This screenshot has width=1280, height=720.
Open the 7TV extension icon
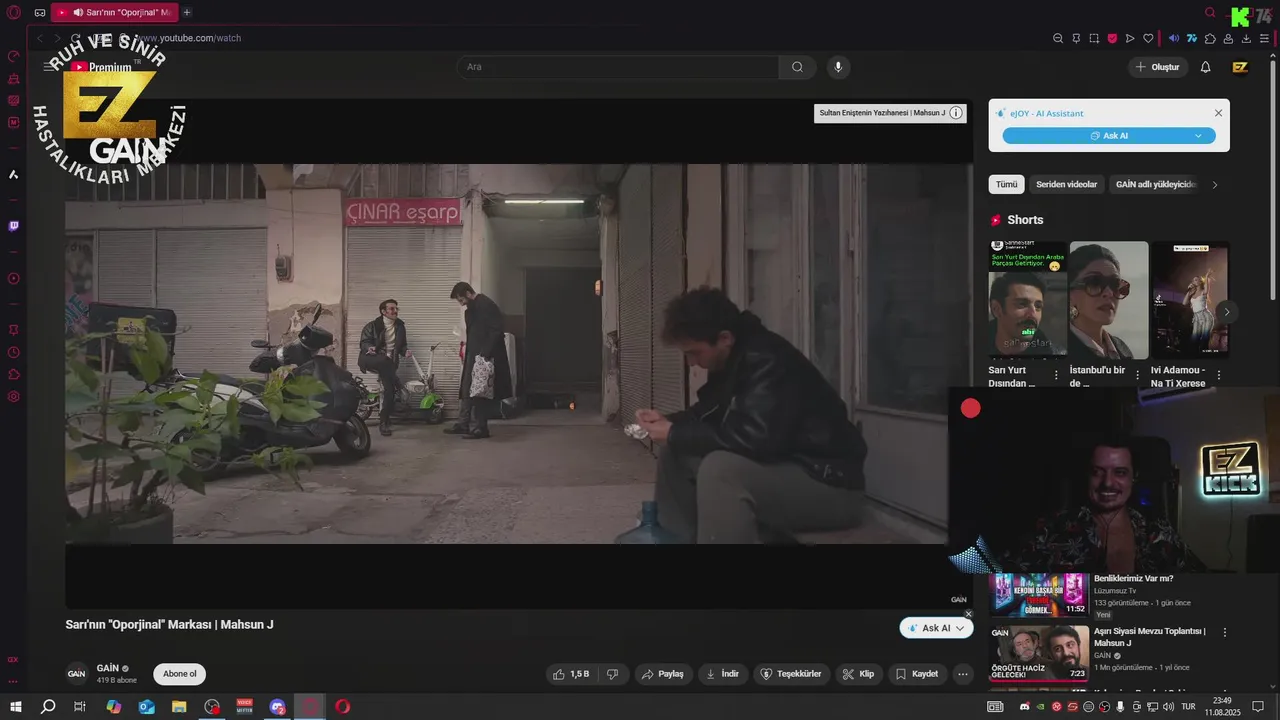(x=1192, y=38)
